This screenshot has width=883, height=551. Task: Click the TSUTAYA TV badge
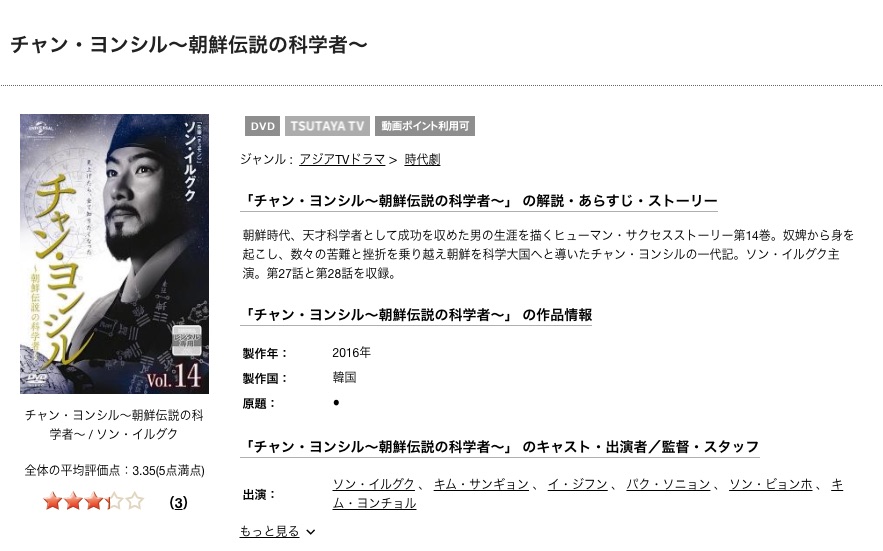tap(327, 126)
